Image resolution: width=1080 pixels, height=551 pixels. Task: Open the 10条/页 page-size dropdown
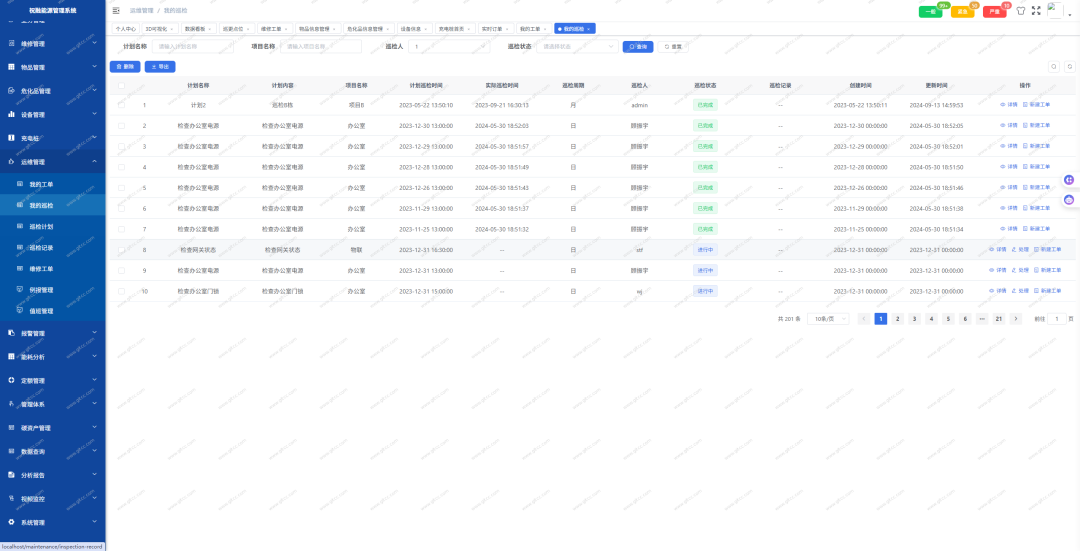click(x=828, y=319)
